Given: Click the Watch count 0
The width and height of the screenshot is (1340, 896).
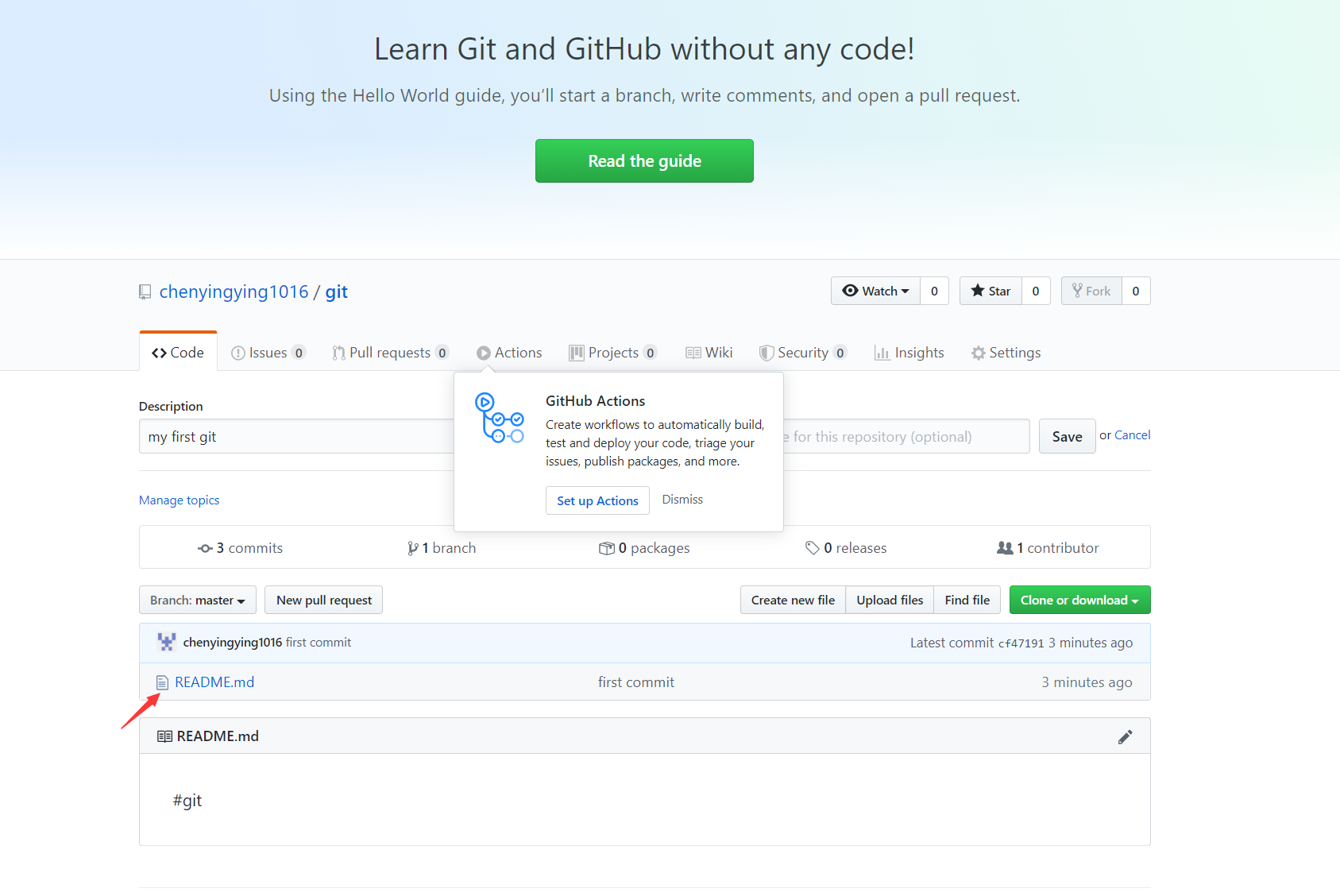Looking at the screenshot, I should click(934, 291).
